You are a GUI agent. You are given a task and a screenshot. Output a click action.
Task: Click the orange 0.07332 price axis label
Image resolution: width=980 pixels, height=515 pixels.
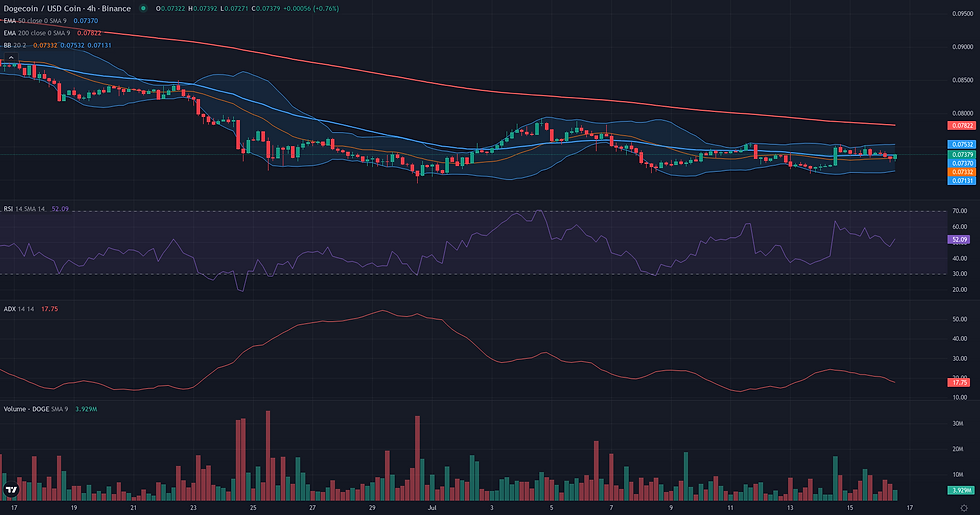click(962, 172)
